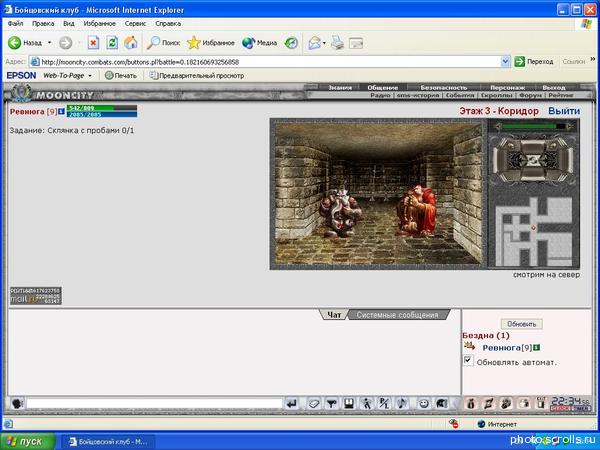Expand the EPSON Web-To-Page dropdown
Viewport: 600px width, 450px height.
tap(90, 76)
